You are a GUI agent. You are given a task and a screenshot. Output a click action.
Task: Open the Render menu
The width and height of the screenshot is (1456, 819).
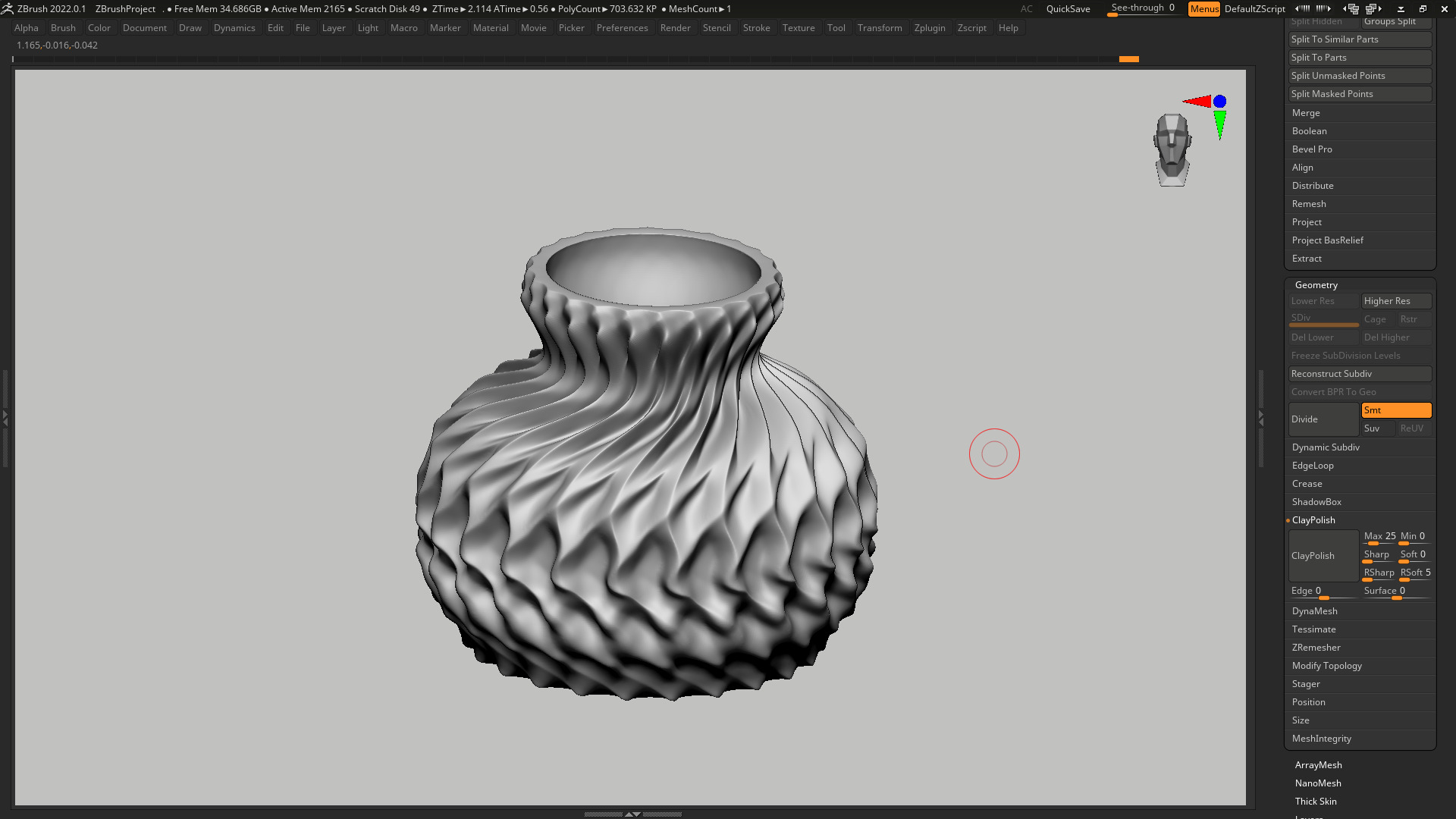(x=675, y=28)
